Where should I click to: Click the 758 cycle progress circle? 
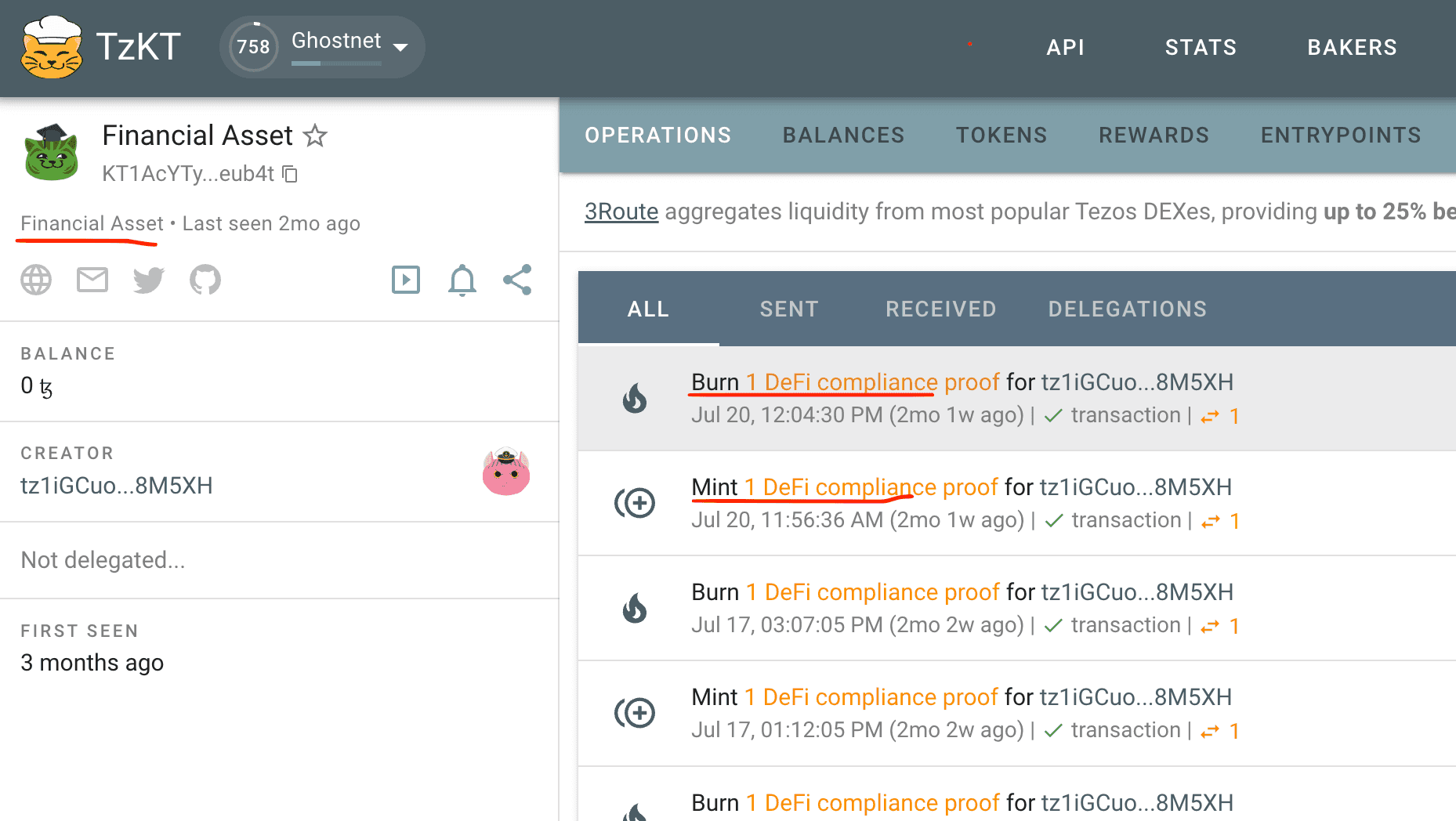click(253, 47)
